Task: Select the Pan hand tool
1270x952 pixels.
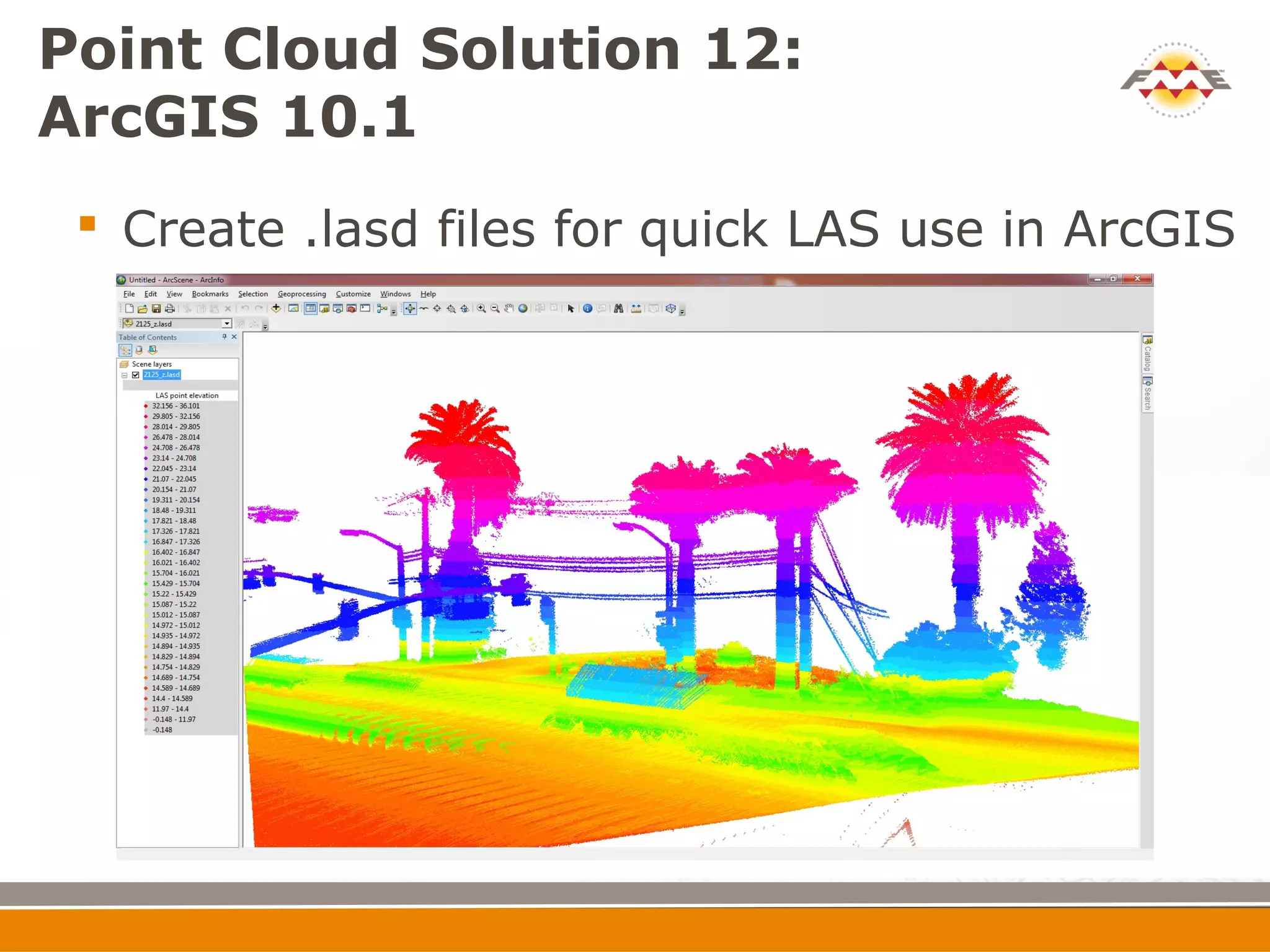Action: (508, 309)
